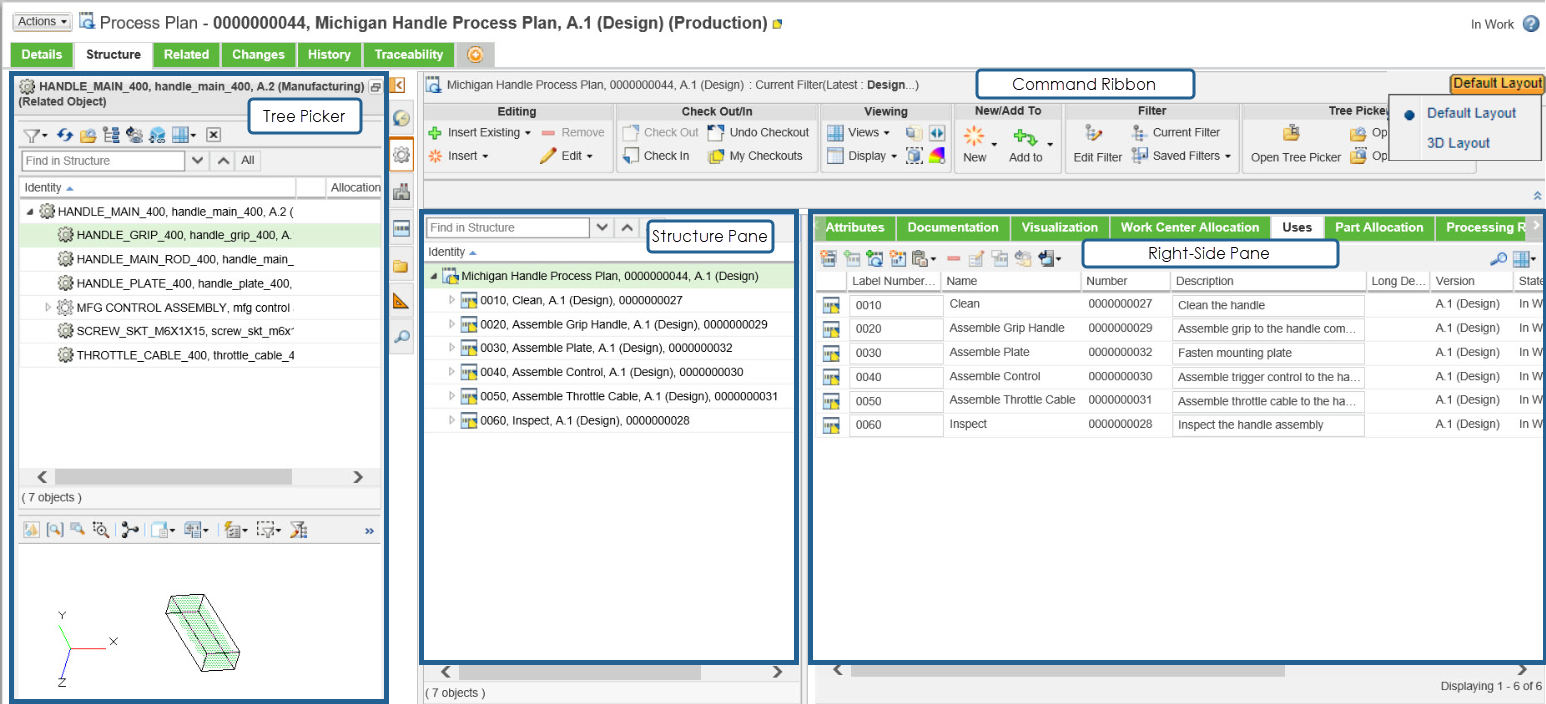The height and width of the screenshot is (704, 1546).
Task: Click the search magnifier in Uses toolbar
Action: pyautogui.click(x=1498, y=259)
